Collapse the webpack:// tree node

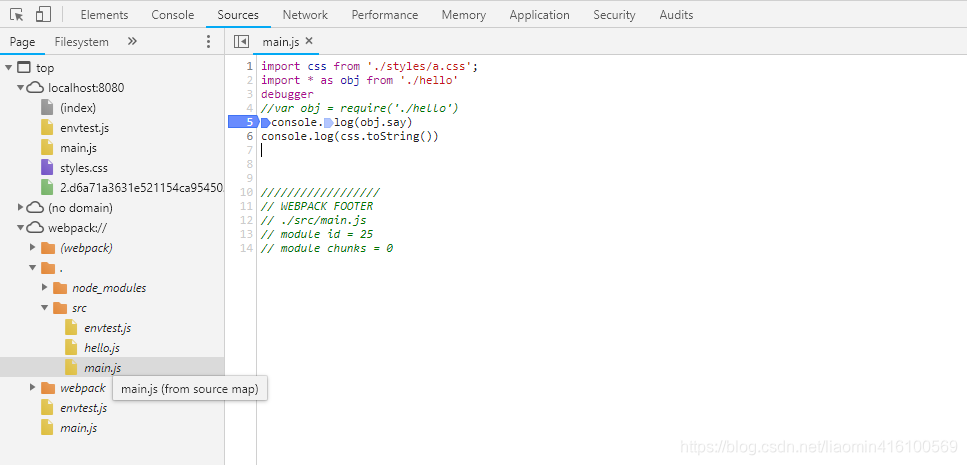[x=20, y=228]
